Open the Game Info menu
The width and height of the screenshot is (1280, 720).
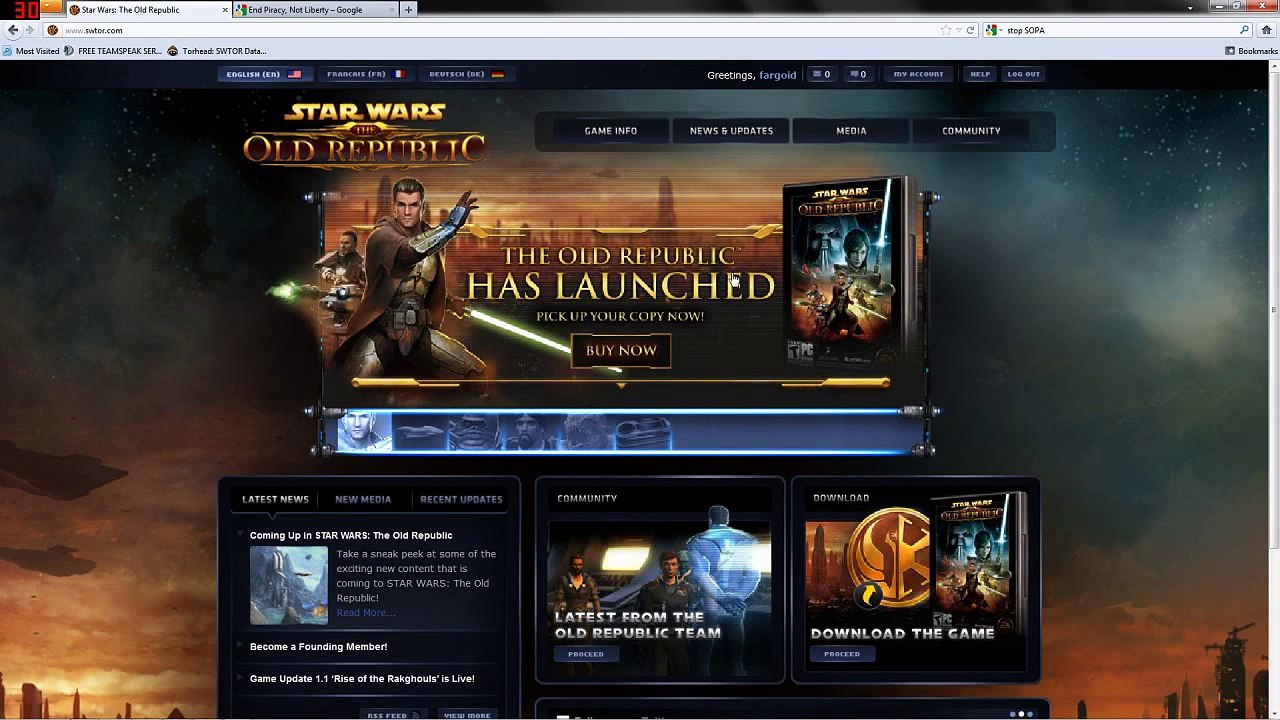610,131
